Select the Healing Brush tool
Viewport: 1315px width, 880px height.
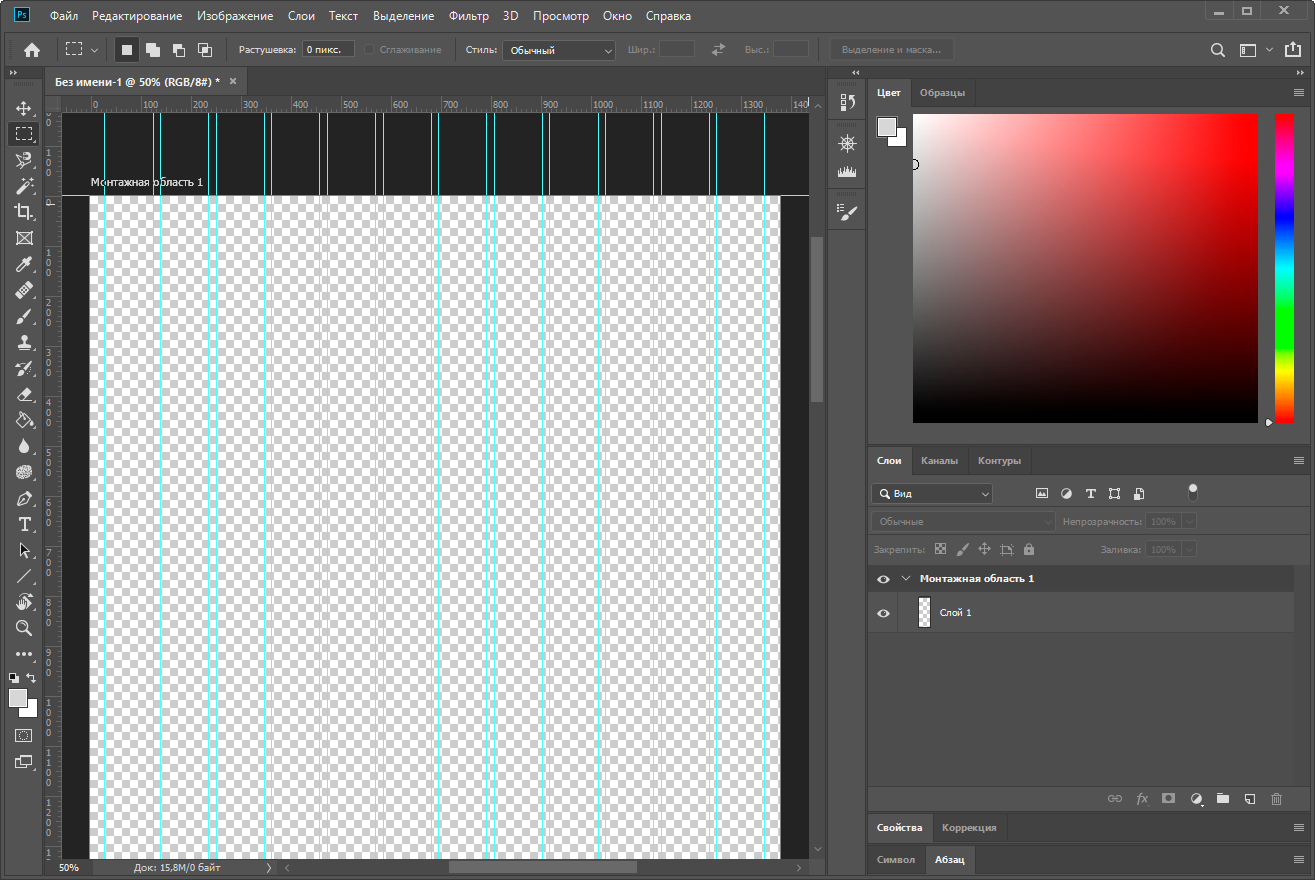[24, 290]
